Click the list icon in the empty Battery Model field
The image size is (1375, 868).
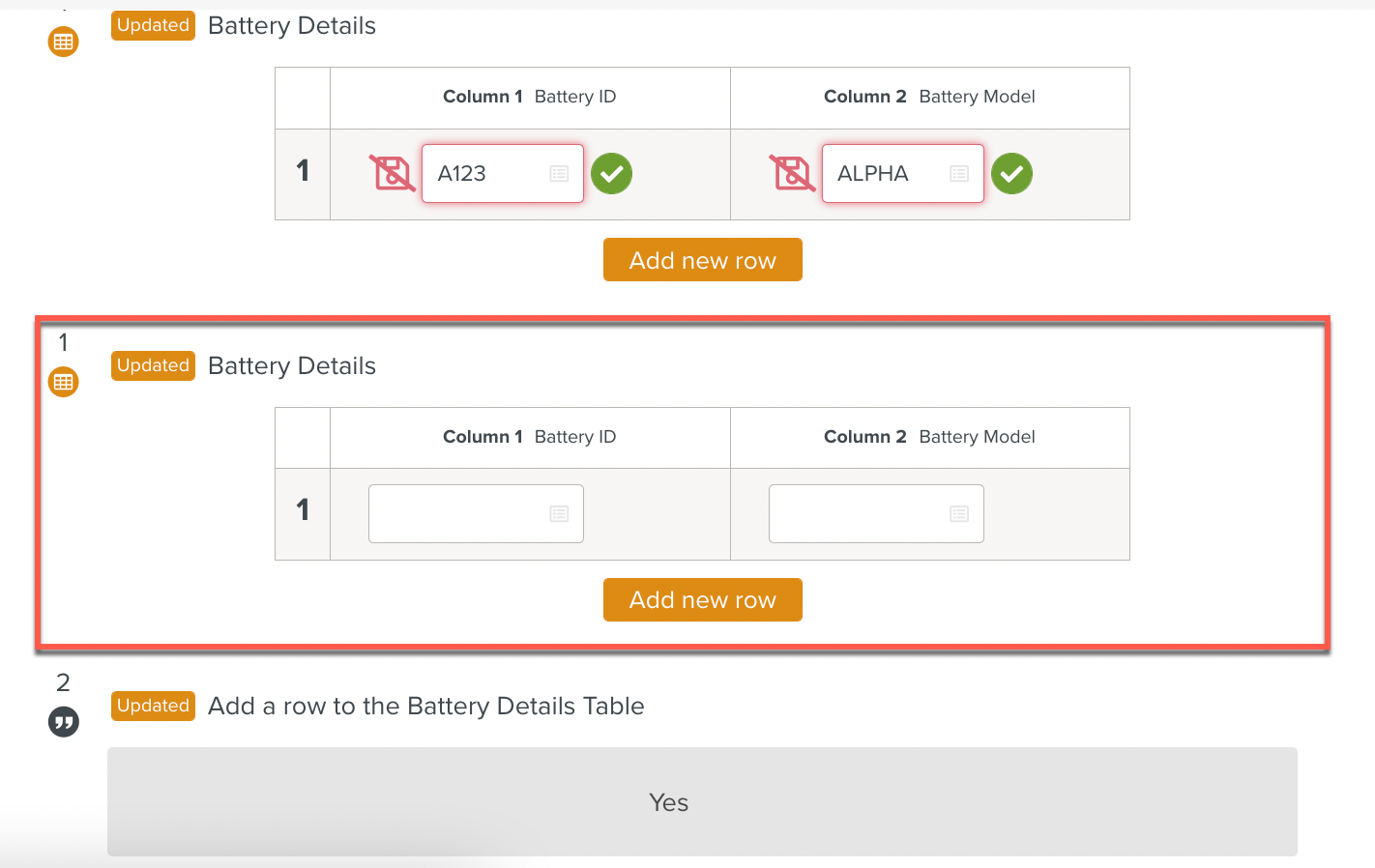959,514
